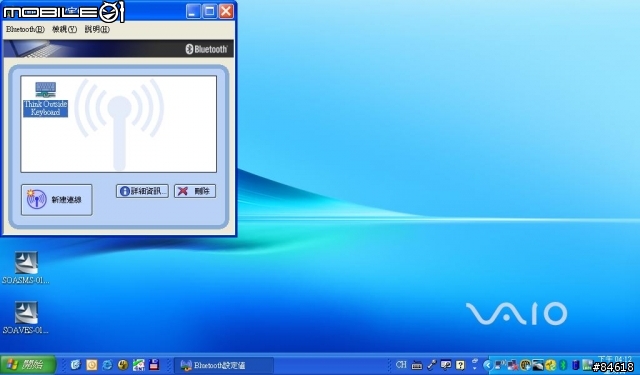Screen dimensions: 640x375
Task: Click the round globe tray icon
Action: 525,365
